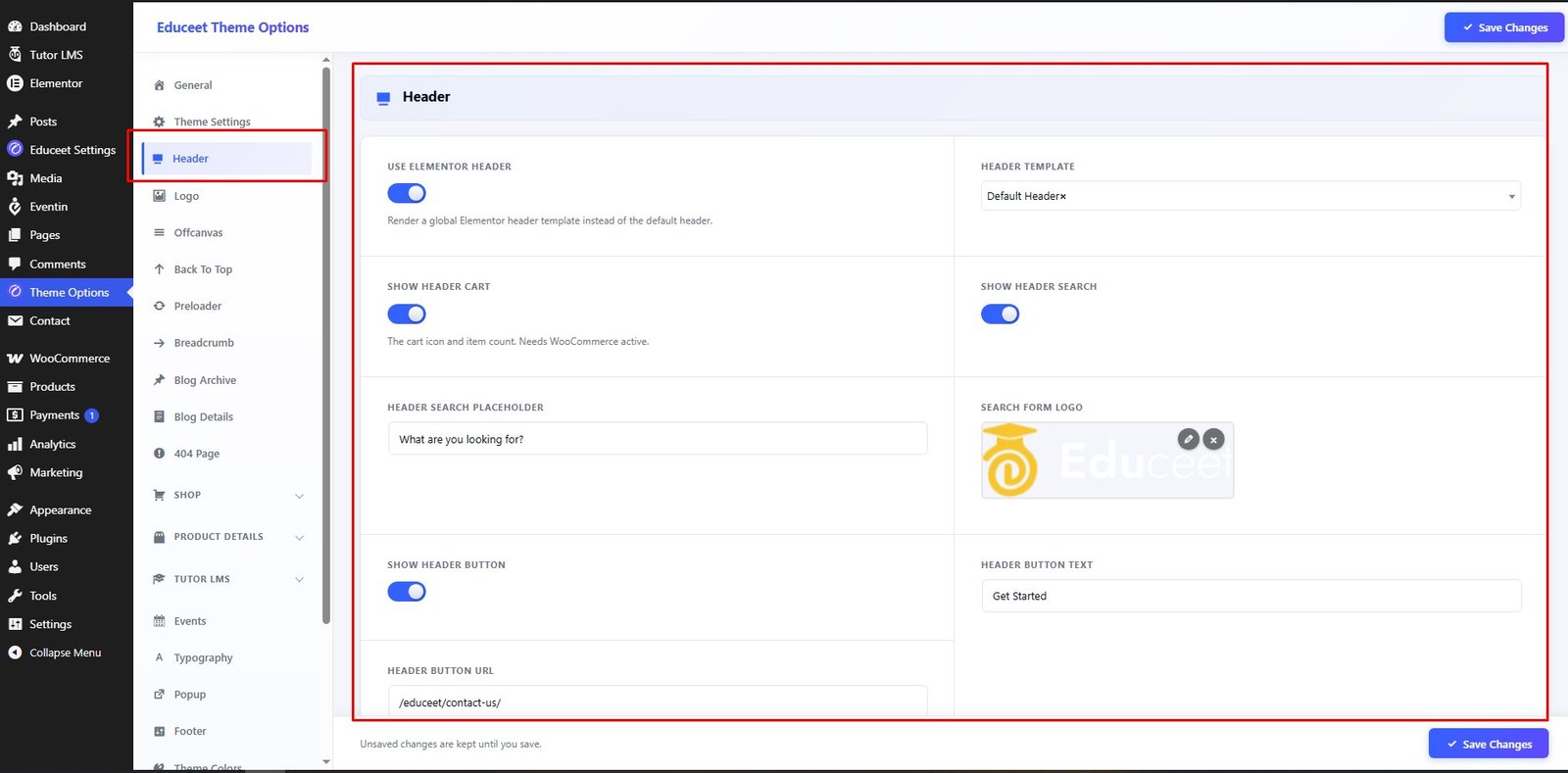Open the Header Template dropdown

tap(1250, 196)
